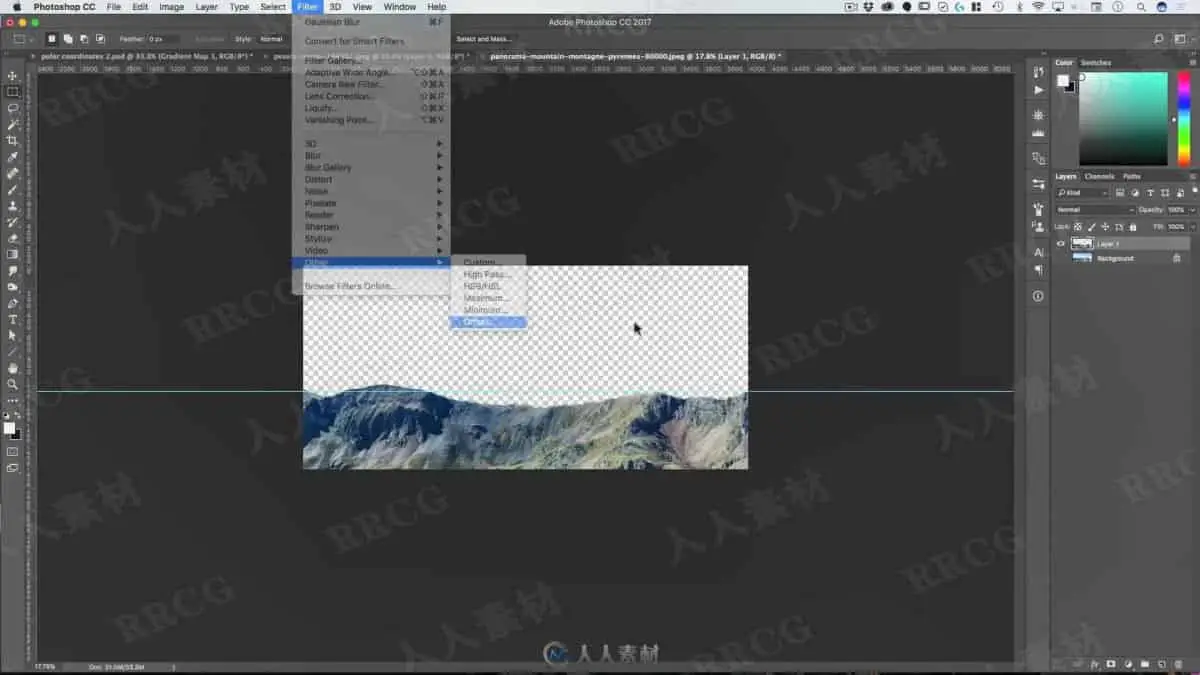Switch to the Channels tab
The height and width of the screenshot is (675, 1200).
point(1099,176)
